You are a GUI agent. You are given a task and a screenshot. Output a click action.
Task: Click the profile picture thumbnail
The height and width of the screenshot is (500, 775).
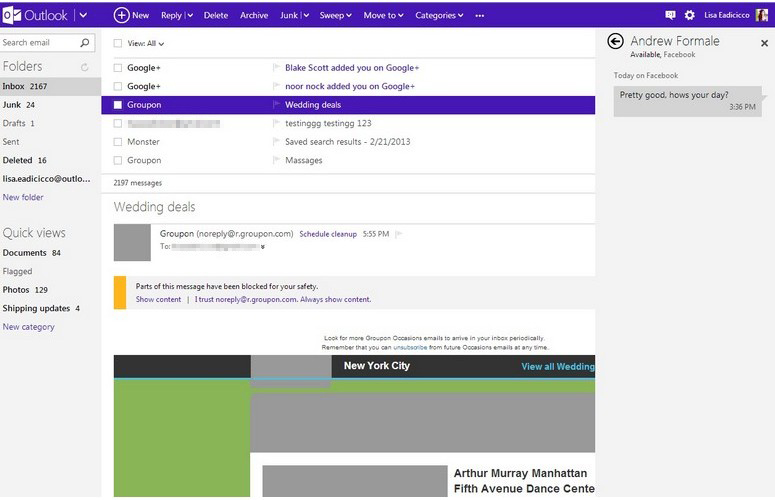(x=761, y=15)
